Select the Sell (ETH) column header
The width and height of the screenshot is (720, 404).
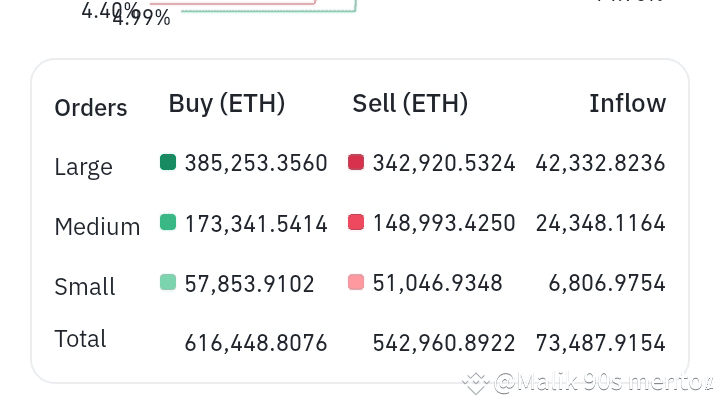[410, 104]
